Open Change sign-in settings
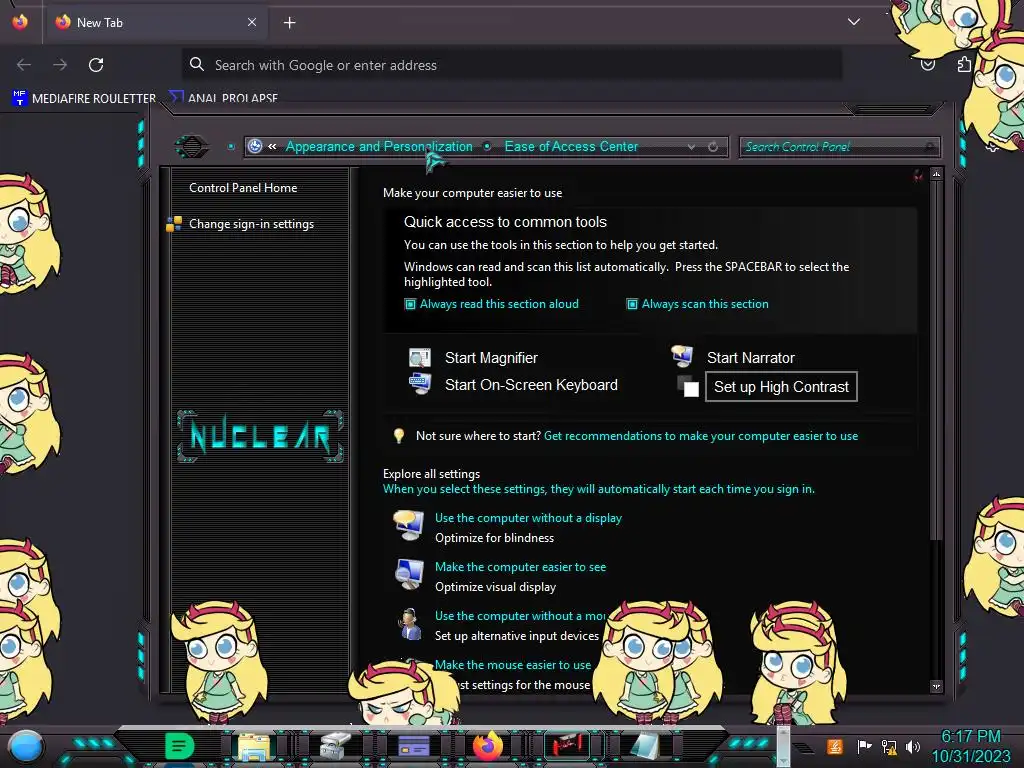This screenshot has width=1024, height=768. [x=251, y=224]
